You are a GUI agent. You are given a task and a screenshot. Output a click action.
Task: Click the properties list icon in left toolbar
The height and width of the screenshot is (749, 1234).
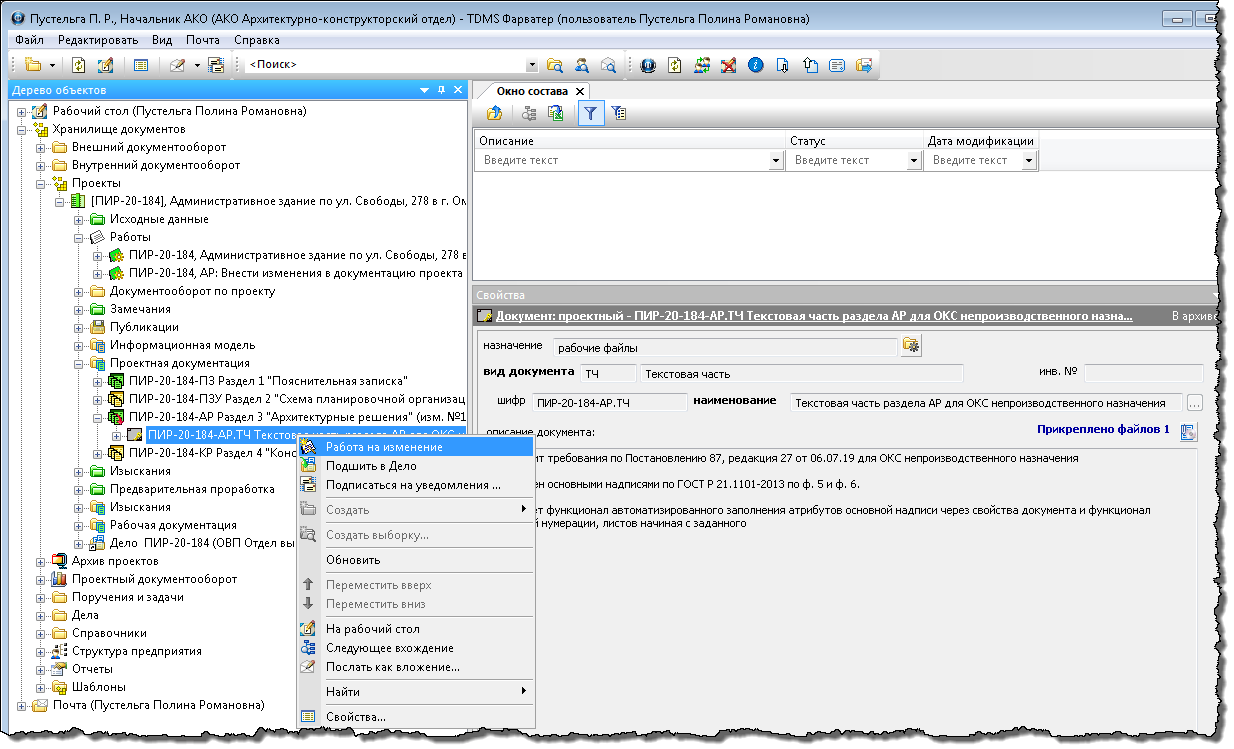coord(141,65)
